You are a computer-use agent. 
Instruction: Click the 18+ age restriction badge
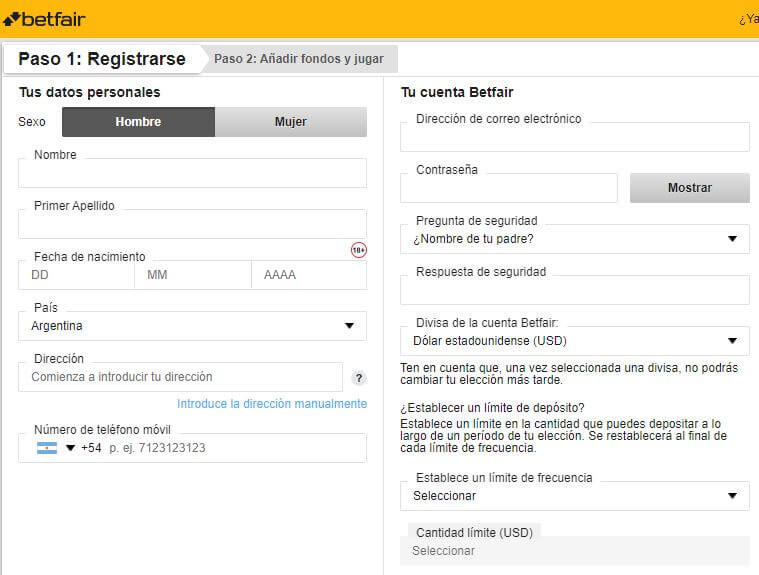point(359,250)
